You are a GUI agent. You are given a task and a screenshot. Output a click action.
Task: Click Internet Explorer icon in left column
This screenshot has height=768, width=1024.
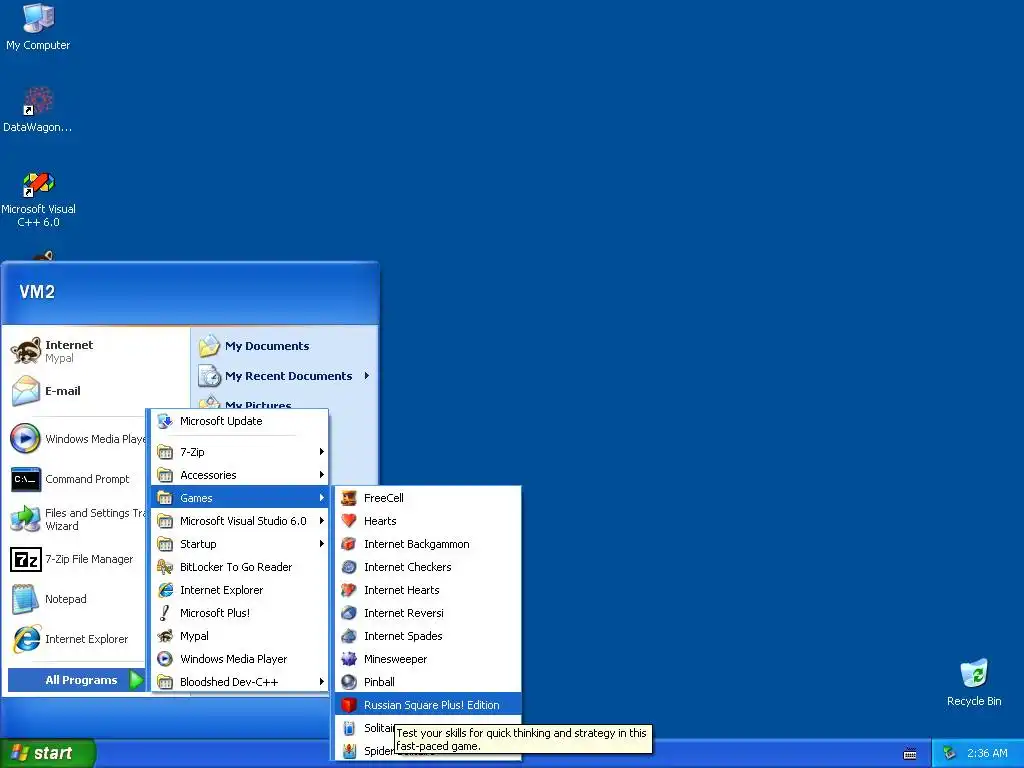(x=26, y=639)
